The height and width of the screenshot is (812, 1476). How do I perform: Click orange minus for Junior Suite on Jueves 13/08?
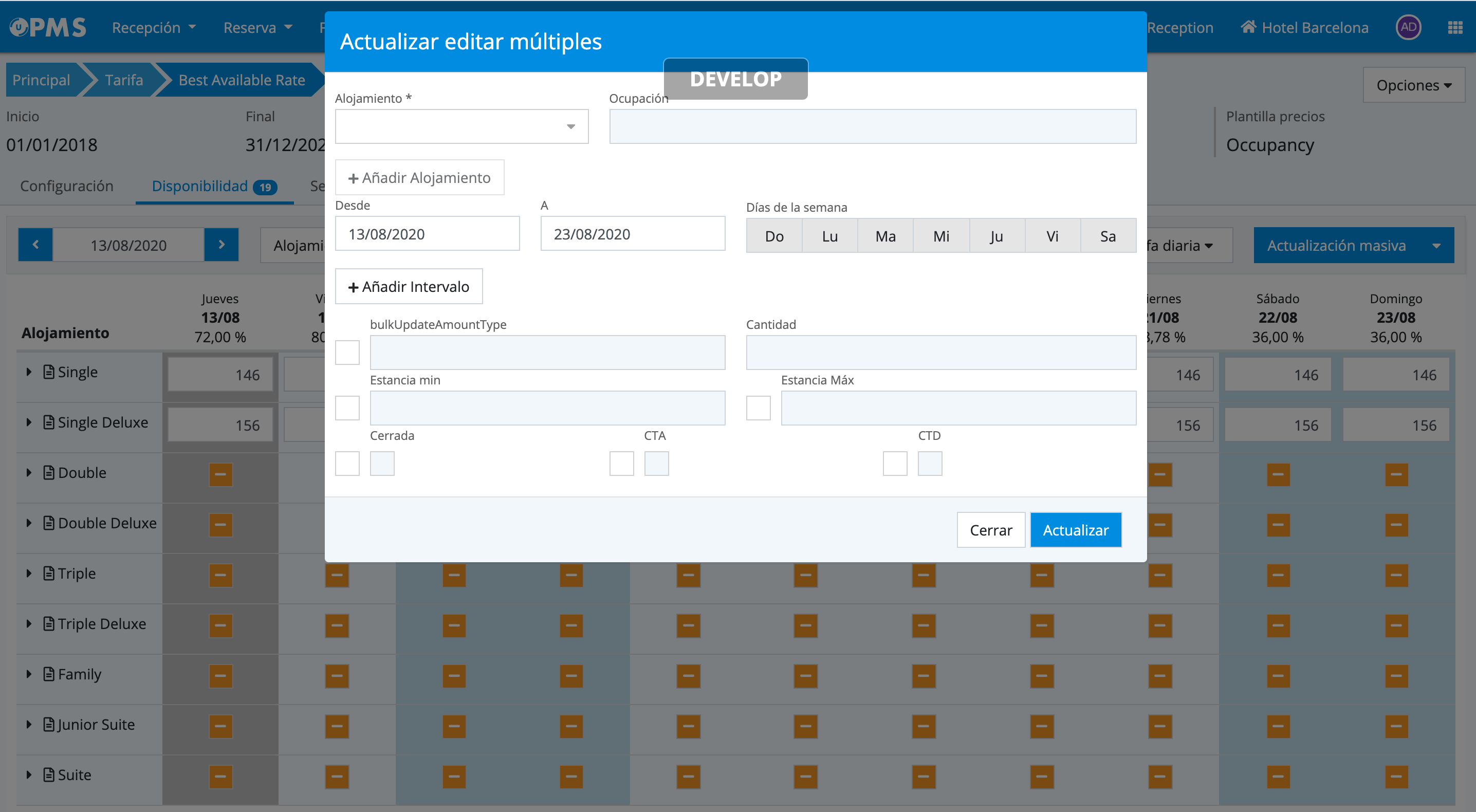pos(220,726)
